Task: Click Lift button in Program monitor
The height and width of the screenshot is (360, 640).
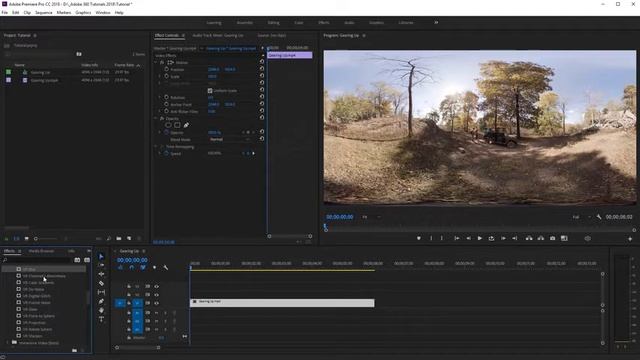Action: (529, 238)
